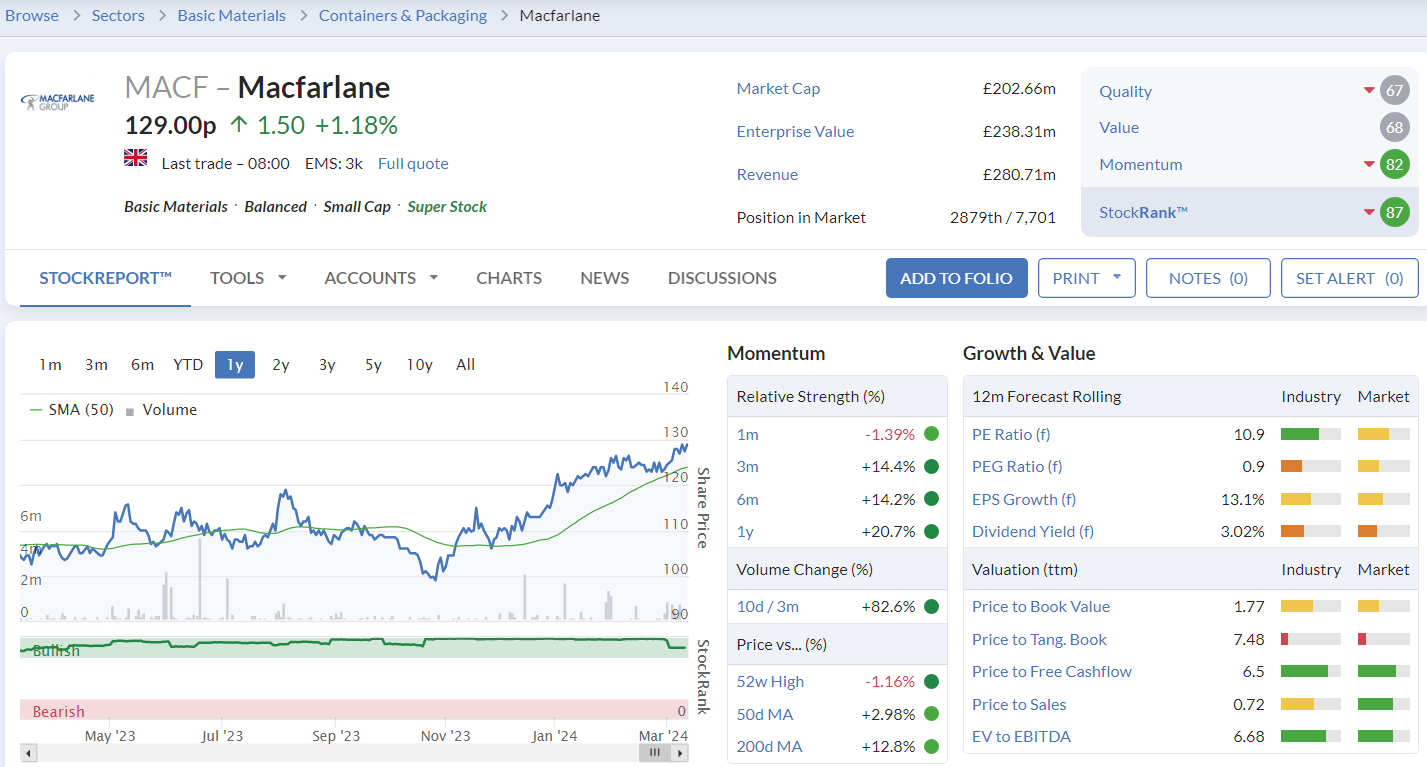Click the PE Ratio industry colour bar

tap(1311, 434)
